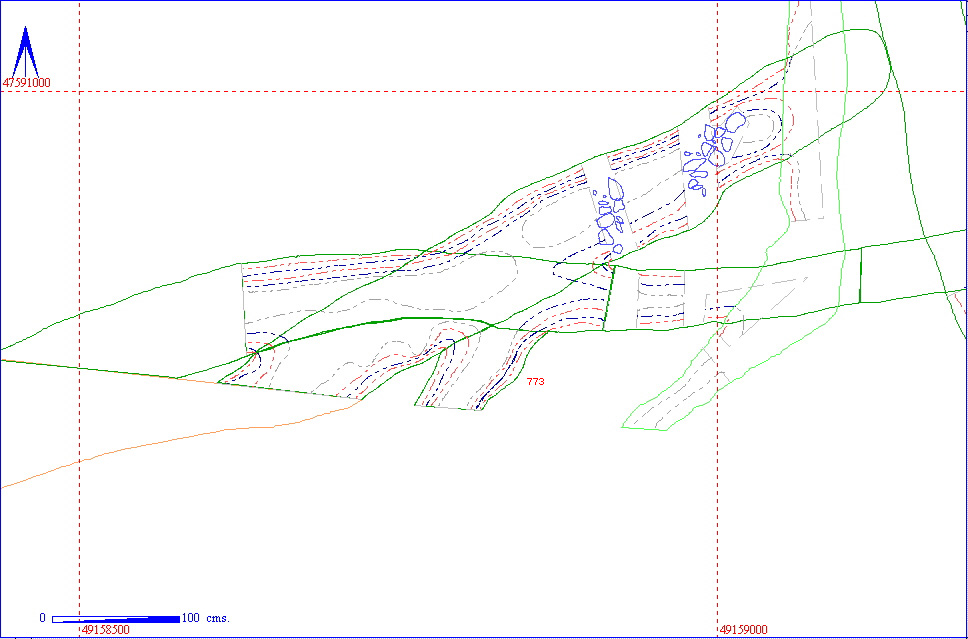The image size is (968, 639).
Task: Click the context label 773
Action: tap(536, 382)
